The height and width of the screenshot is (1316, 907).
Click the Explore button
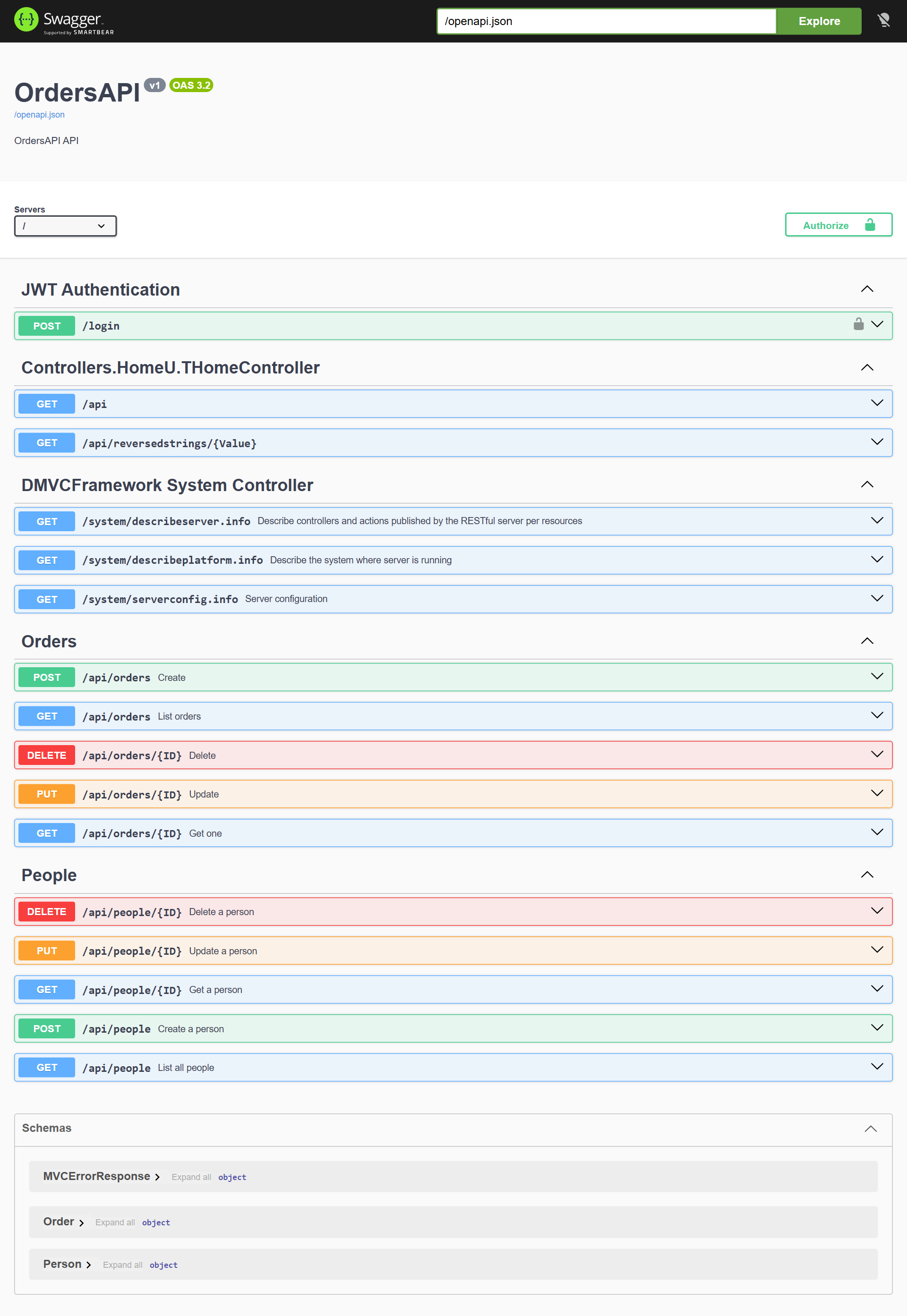[x=818, y=21]
